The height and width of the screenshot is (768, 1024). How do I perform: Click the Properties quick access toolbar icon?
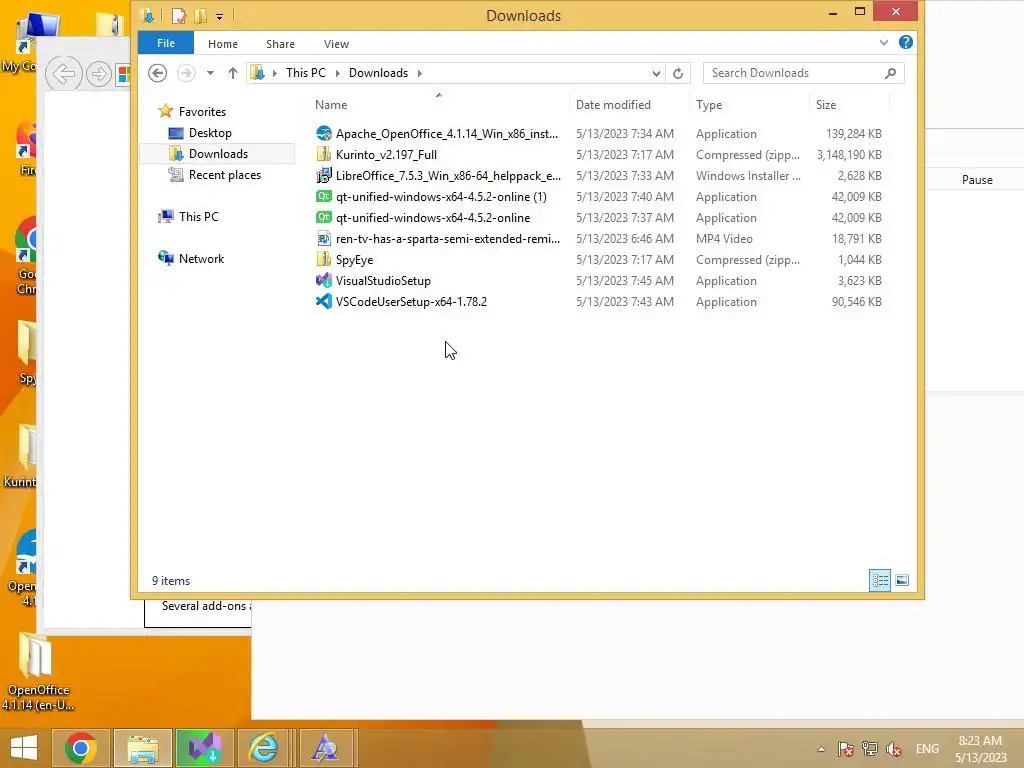178,16
